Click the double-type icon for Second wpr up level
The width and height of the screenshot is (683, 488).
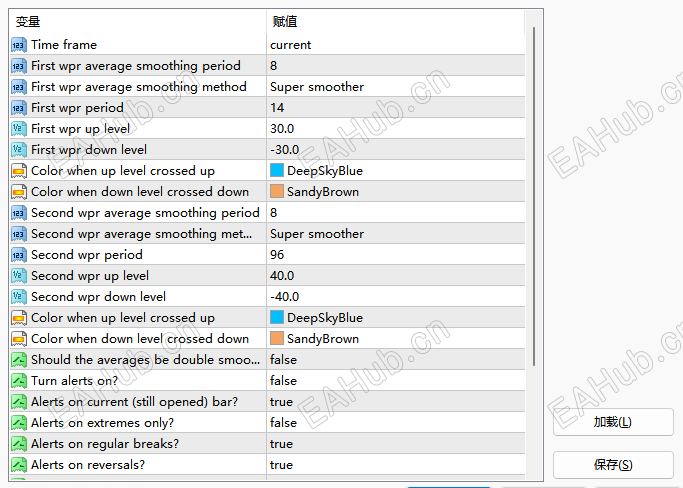click(x=19, y=275)
